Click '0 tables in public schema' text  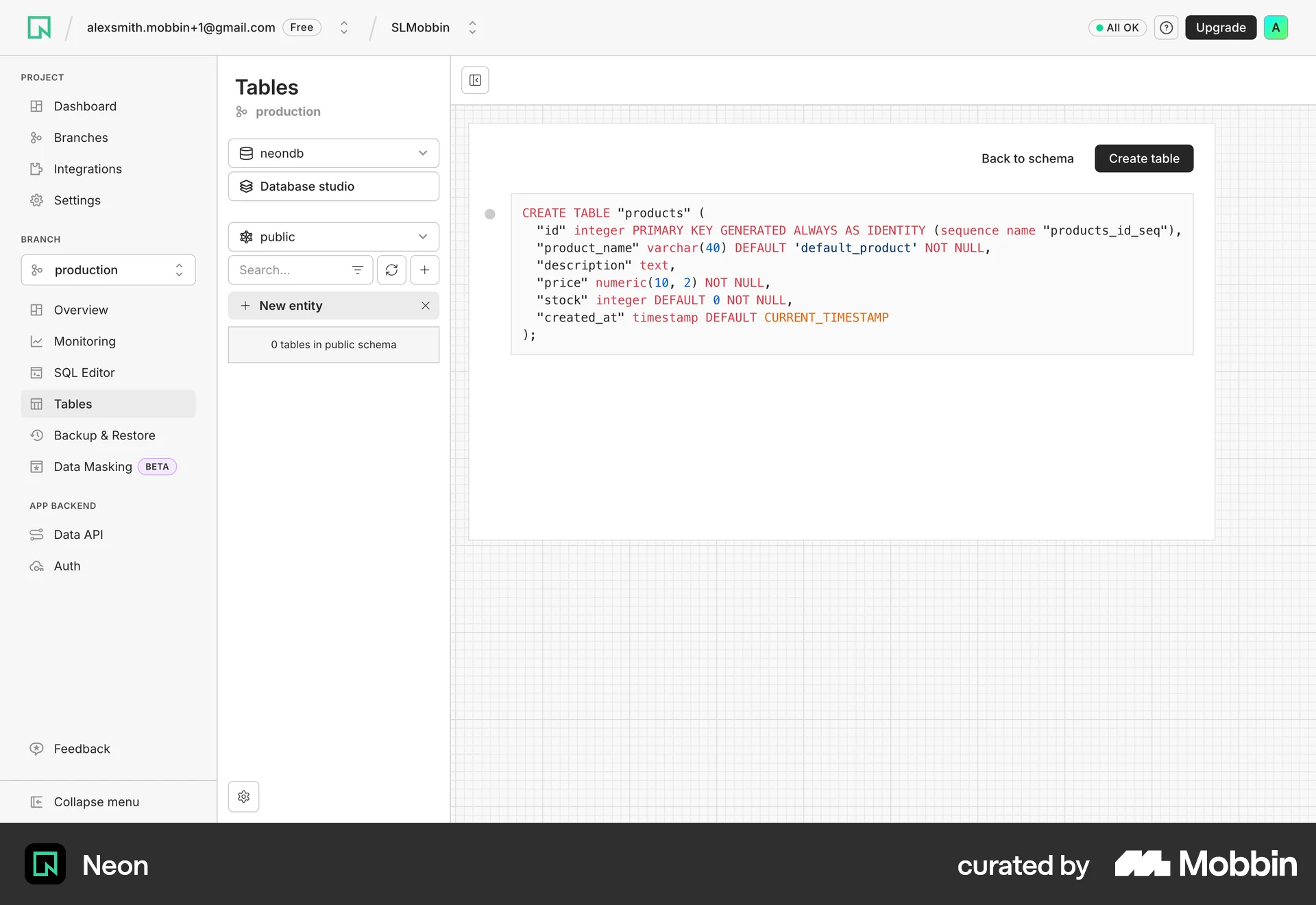pos(334,345)
